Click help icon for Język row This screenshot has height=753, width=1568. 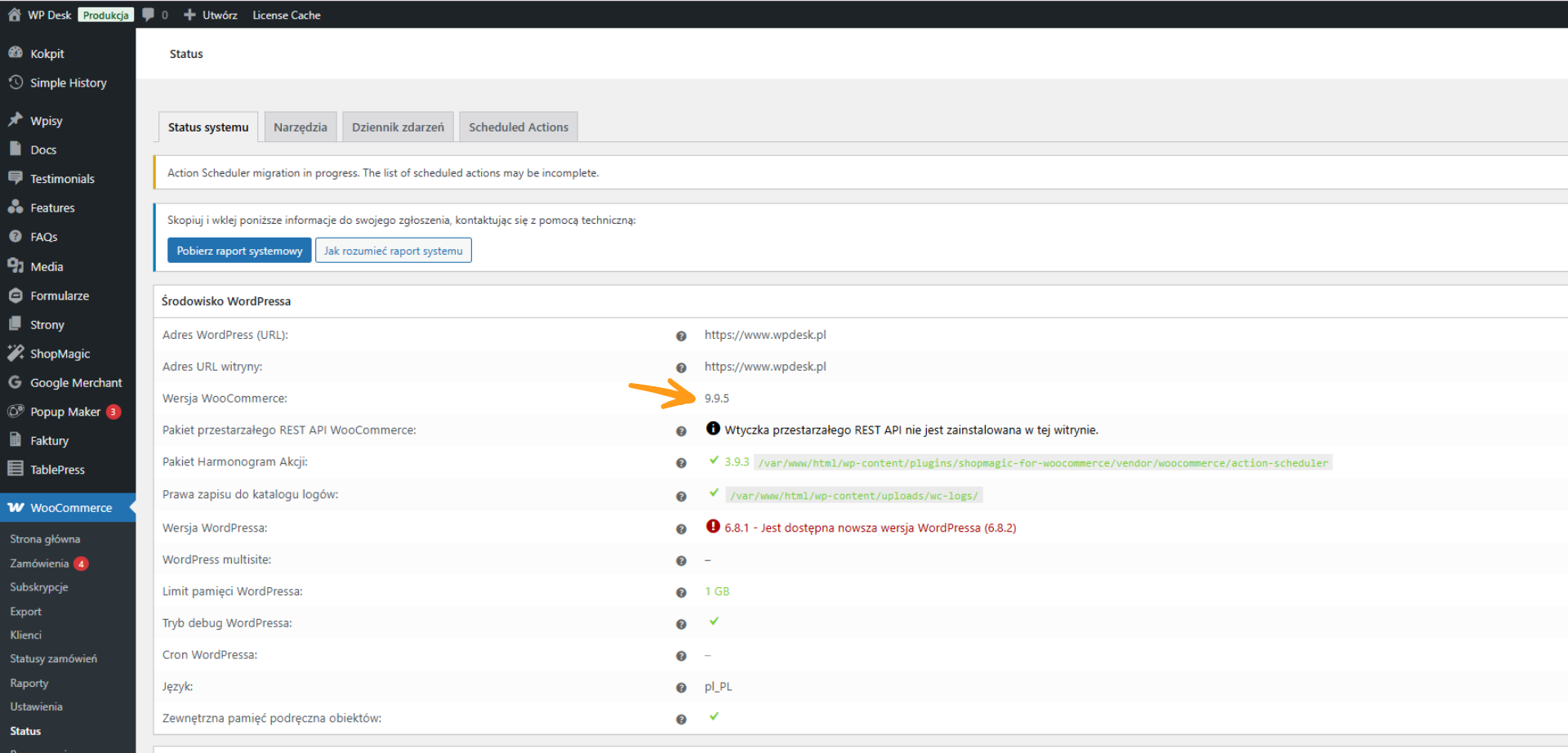click(x=681, y=688)
